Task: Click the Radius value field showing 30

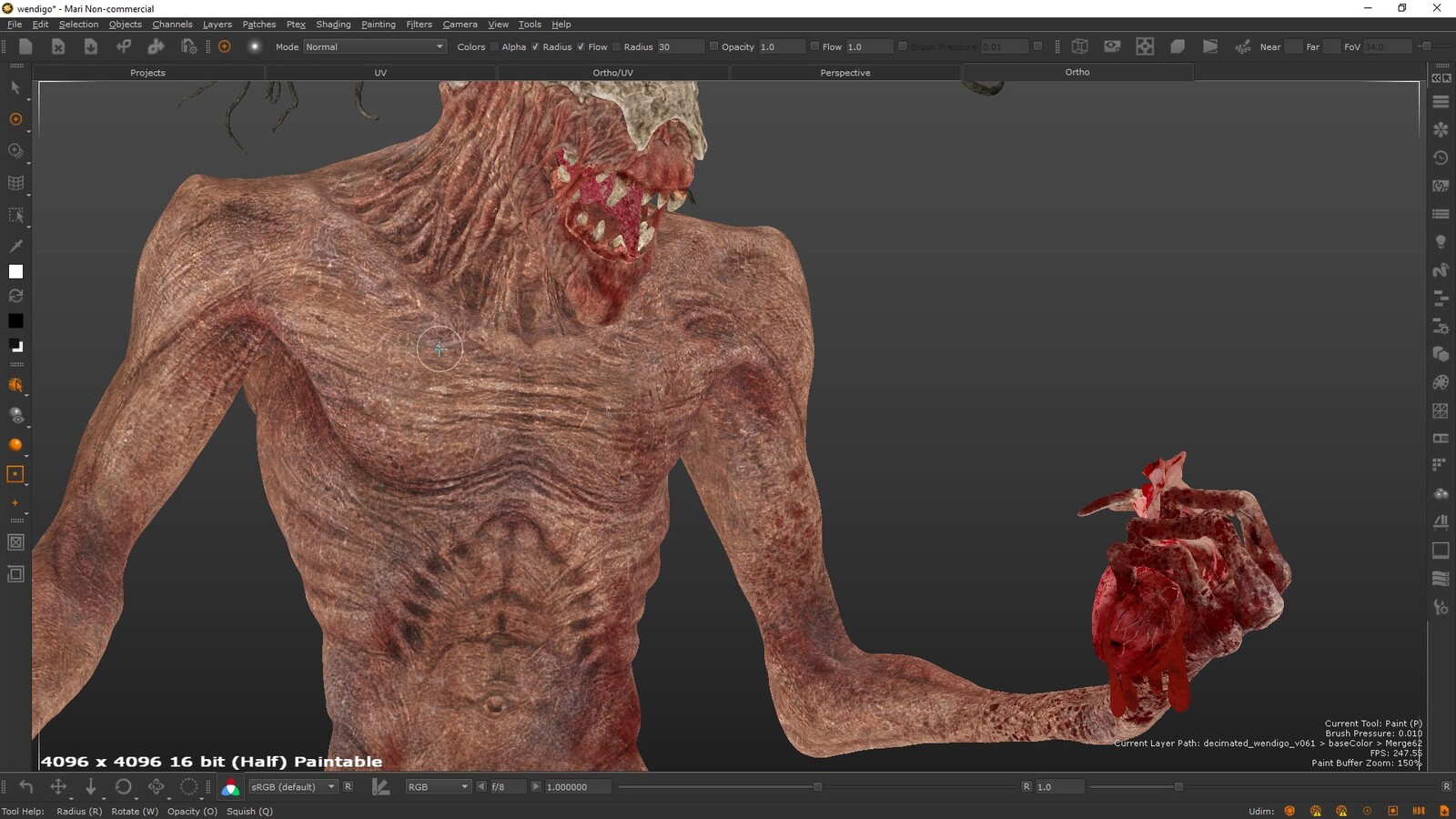Action: pyautogui.click(x=679, y=46)
